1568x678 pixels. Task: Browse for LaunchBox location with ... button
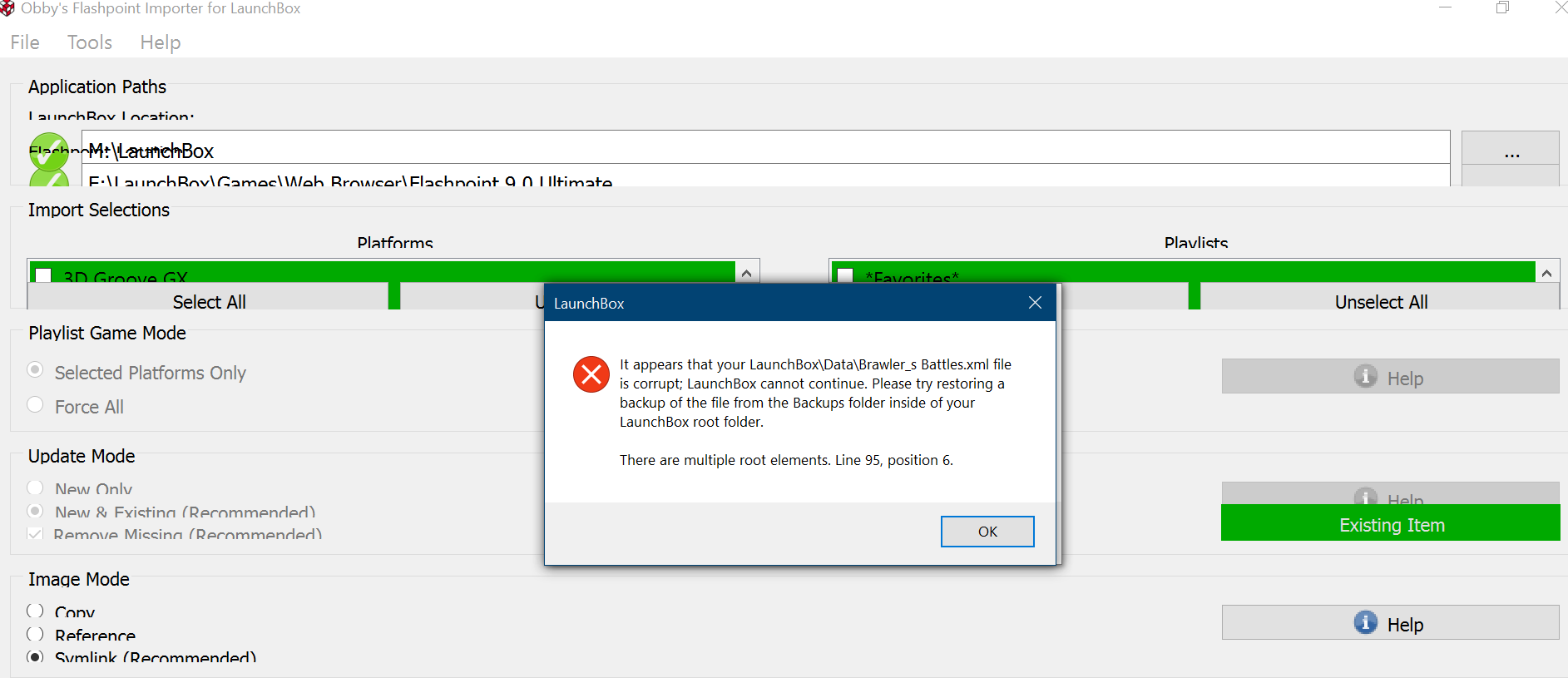click(x=1511, y=148)
